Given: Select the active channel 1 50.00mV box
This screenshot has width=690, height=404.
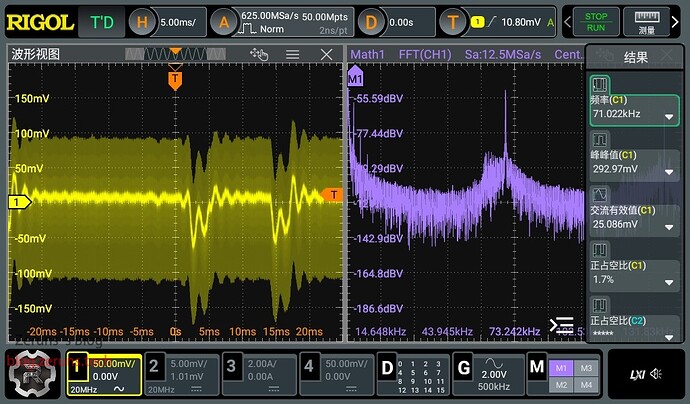Looking at the screenshot, I should pos(103,374).
